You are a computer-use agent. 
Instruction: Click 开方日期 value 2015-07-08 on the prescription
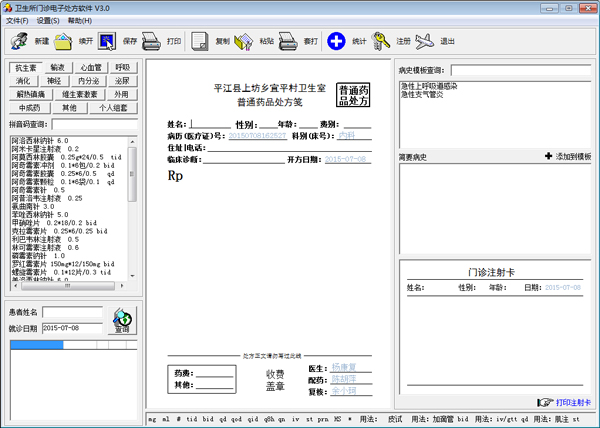click(346, 159)
